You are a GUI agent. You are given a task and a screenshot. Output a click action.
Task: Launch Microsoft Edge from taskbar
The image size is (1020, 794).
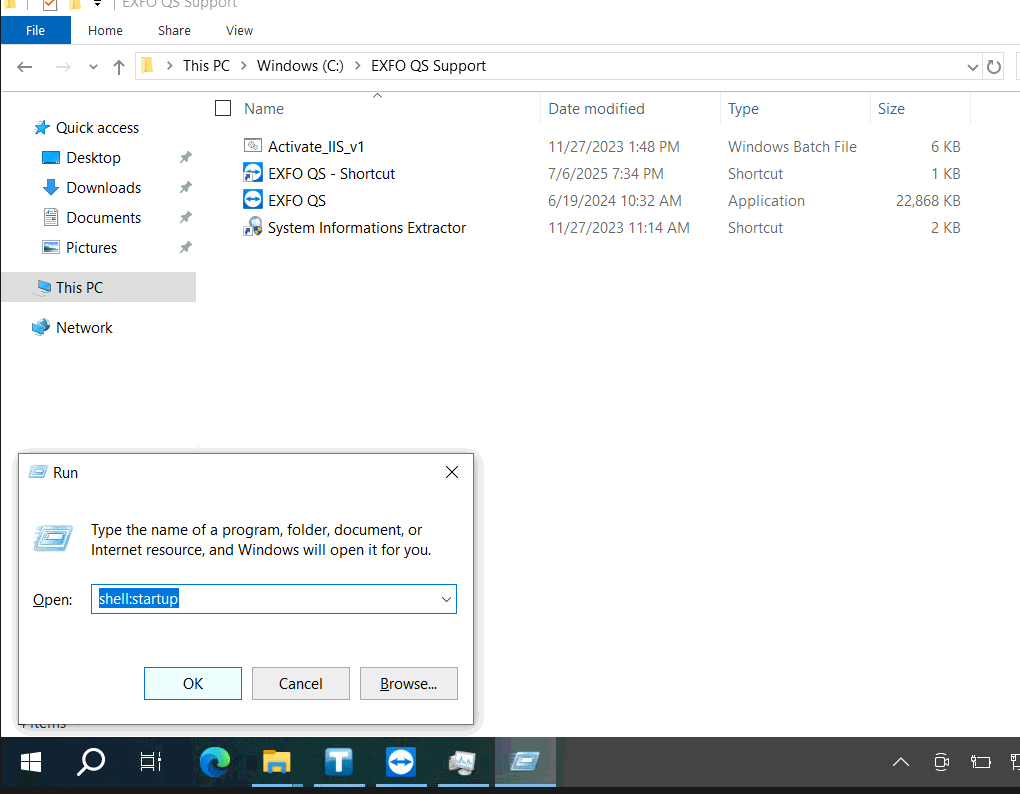tap(215, 762)
